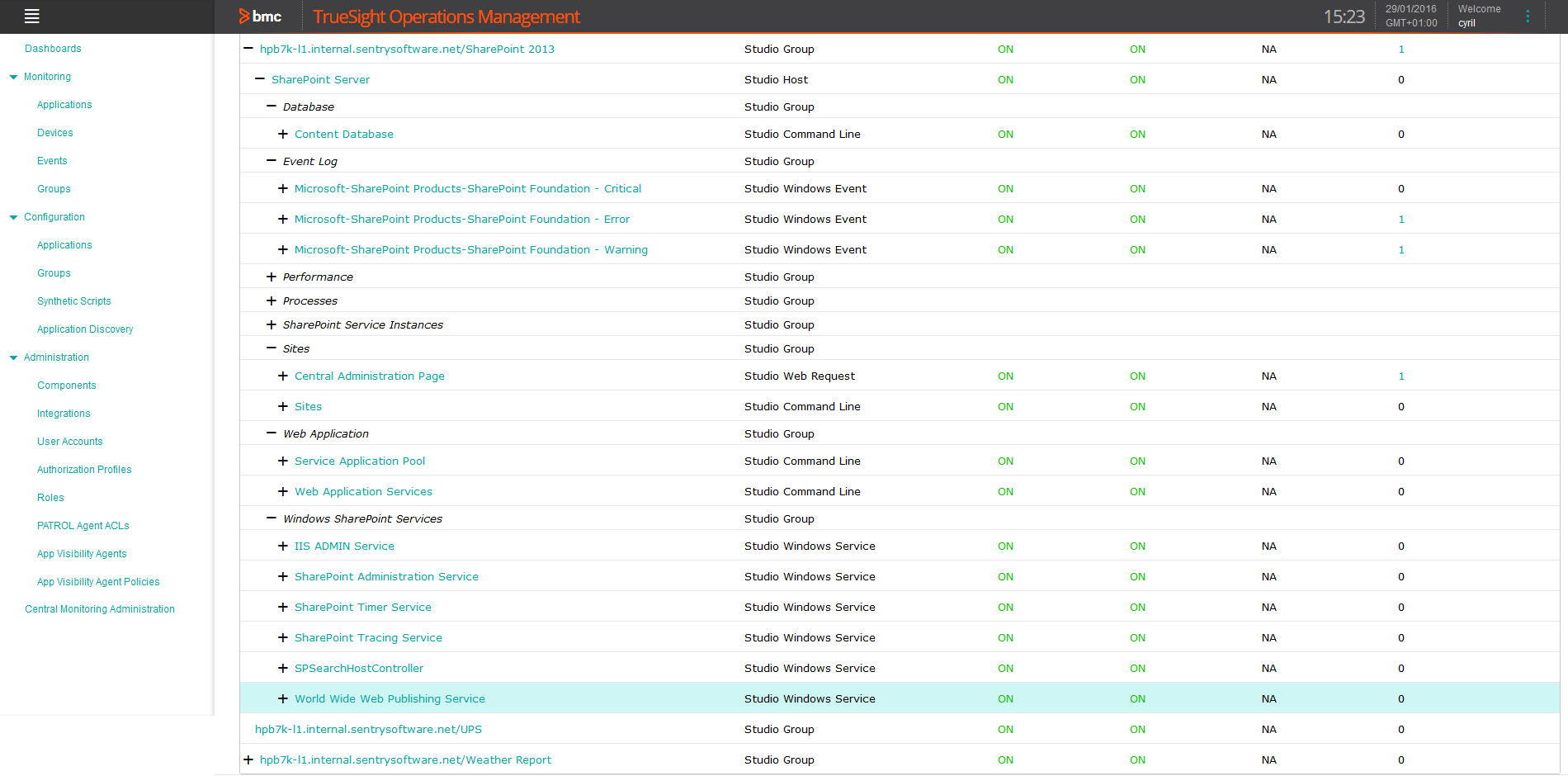
Task: Collapse the Event Log group
Action: click(x=272, y=161)
